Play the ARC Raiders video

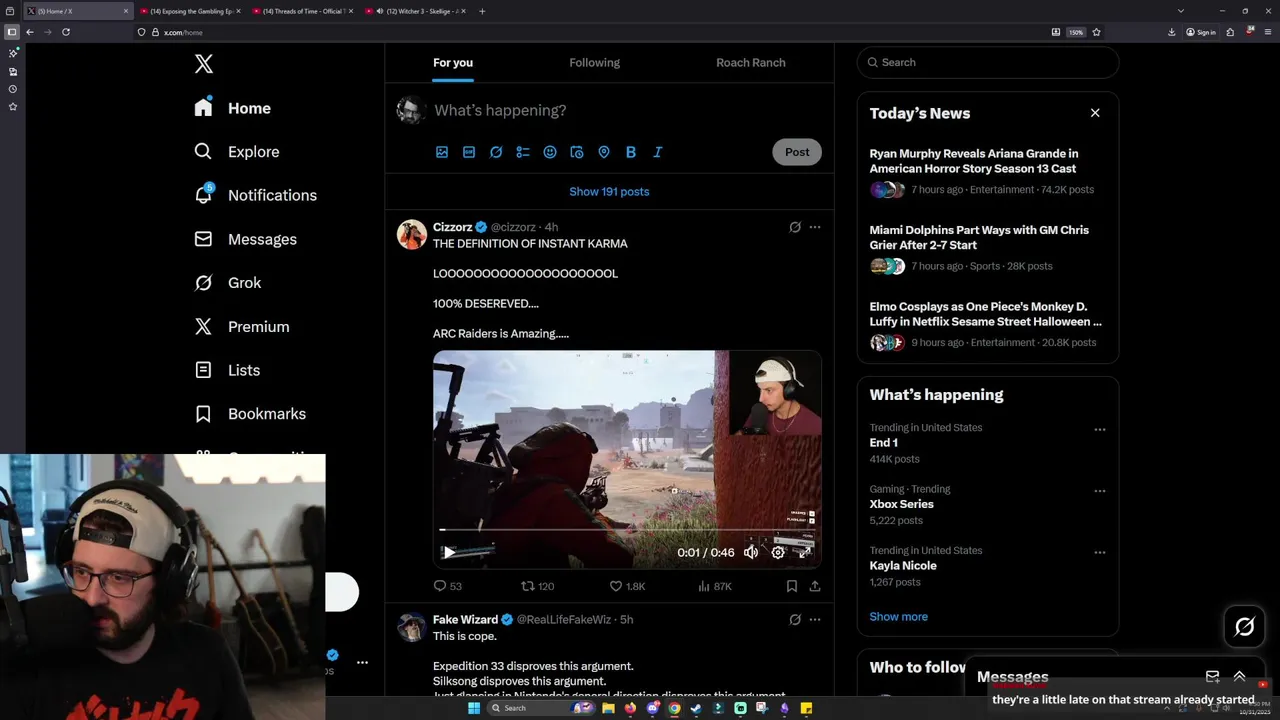coord(449,552)
